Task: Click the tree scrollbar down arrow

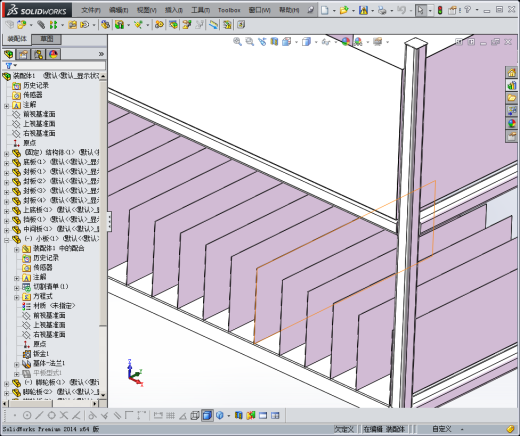Action: (103, 395)
